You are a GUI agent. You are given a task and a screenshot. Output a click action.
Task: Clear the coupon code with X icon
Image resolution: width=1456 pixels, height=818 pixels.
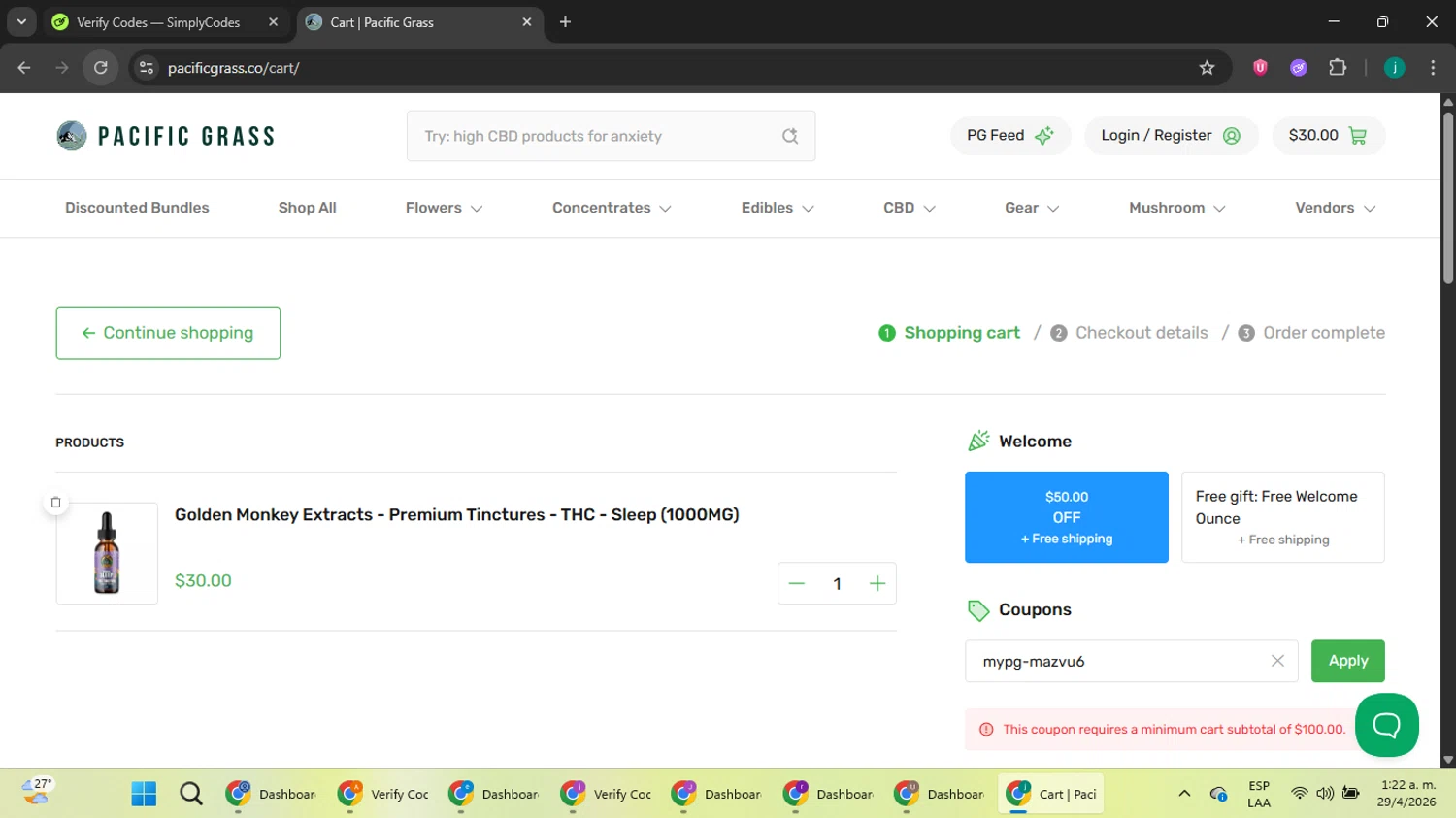(x=1277, y=661)
